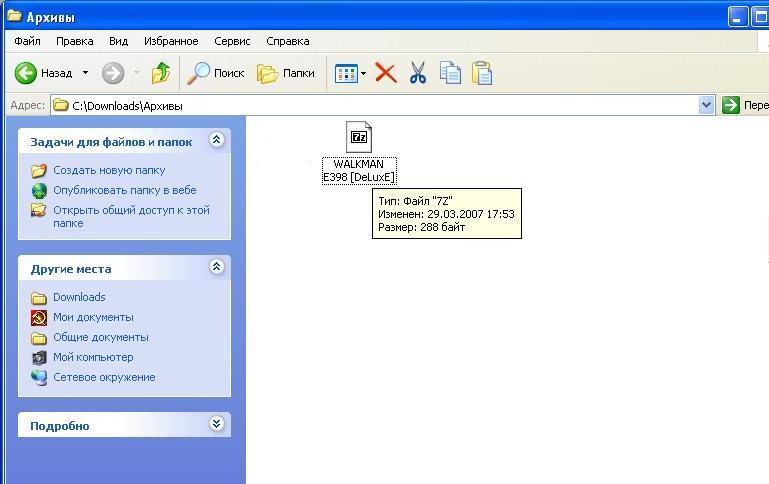Click the WALKMAN E398 [DeLuxE] file name
Viewport: 769px width, 484px height.
click(x=359, y=171)
